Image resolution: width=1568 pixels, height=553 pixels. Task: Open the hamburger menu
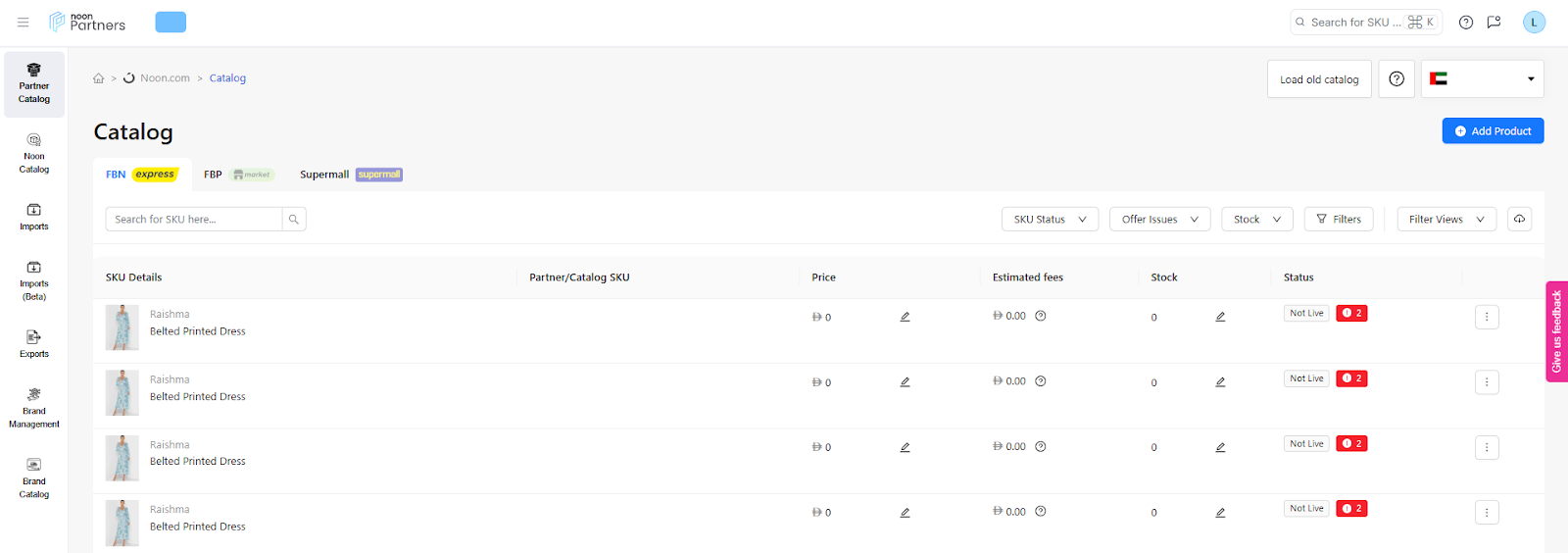tap(24, 23)
